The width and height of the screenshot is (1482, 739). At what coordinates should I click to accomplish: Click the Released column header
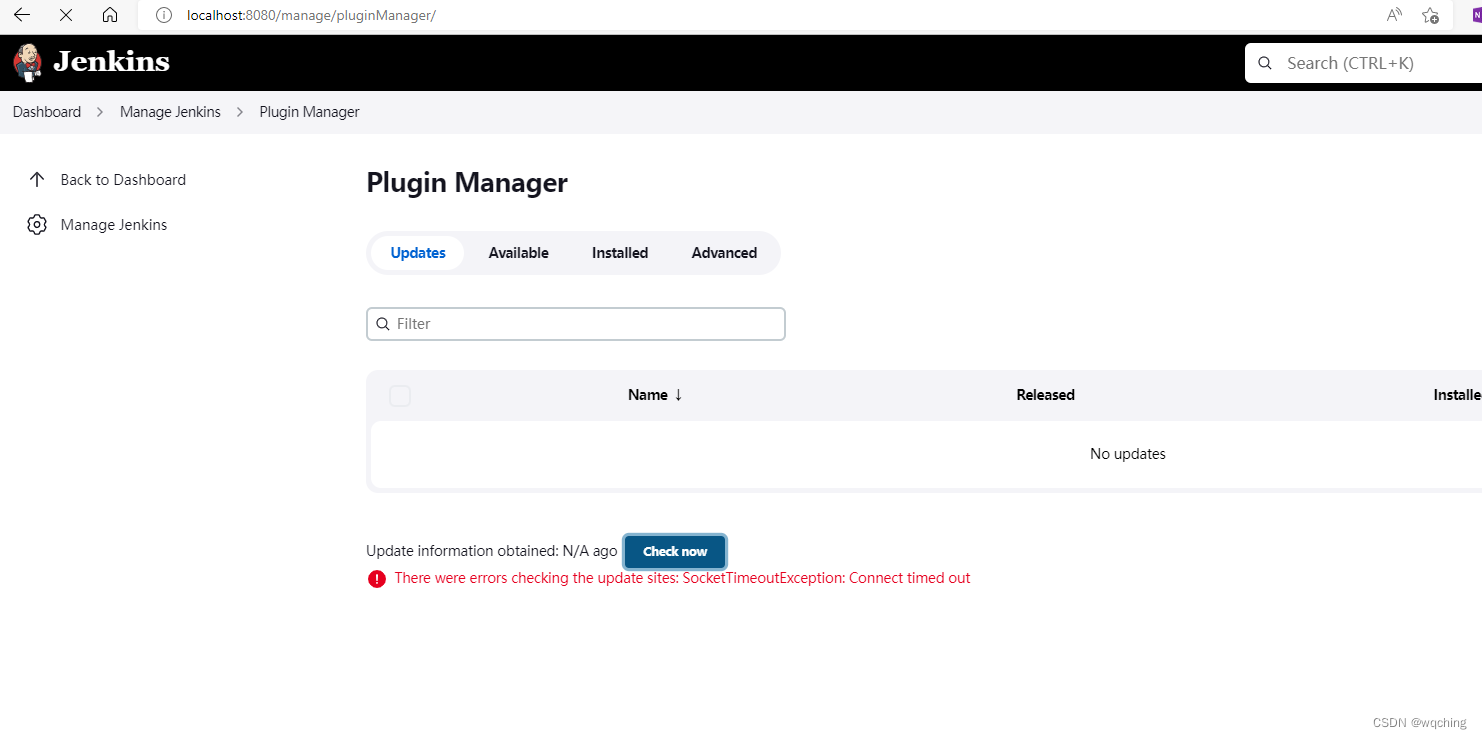pos(1044,394)
